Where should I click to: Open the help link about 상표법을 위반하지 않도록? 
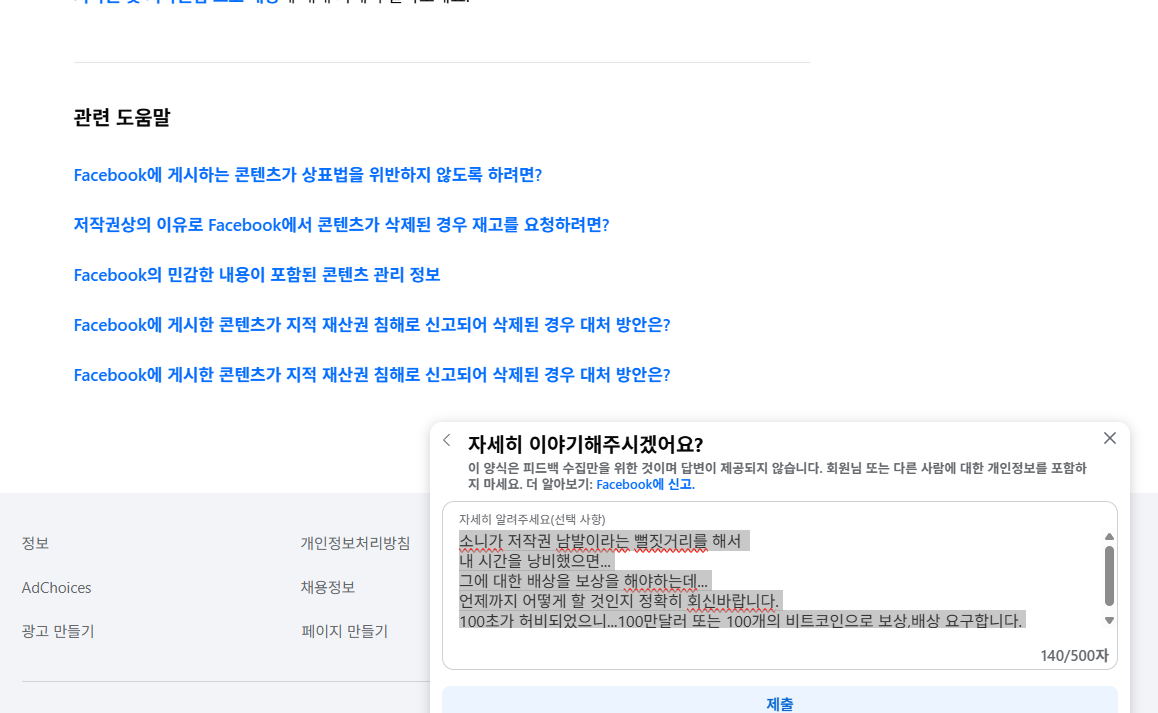click(x=308, y=175)
